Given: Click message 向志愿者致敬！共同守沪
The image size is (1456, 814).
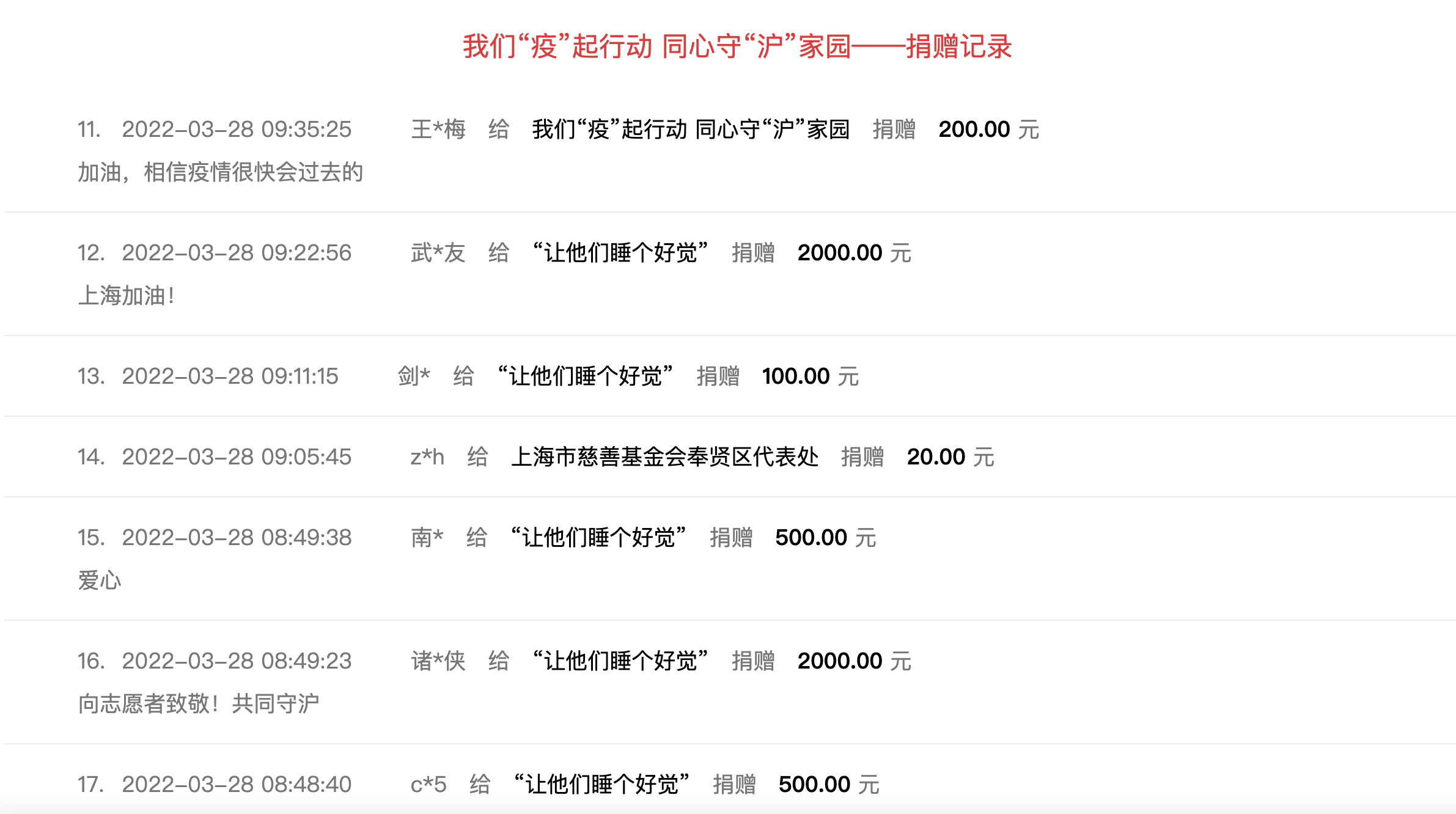Looking at the screenshot, I should point(199,704).
